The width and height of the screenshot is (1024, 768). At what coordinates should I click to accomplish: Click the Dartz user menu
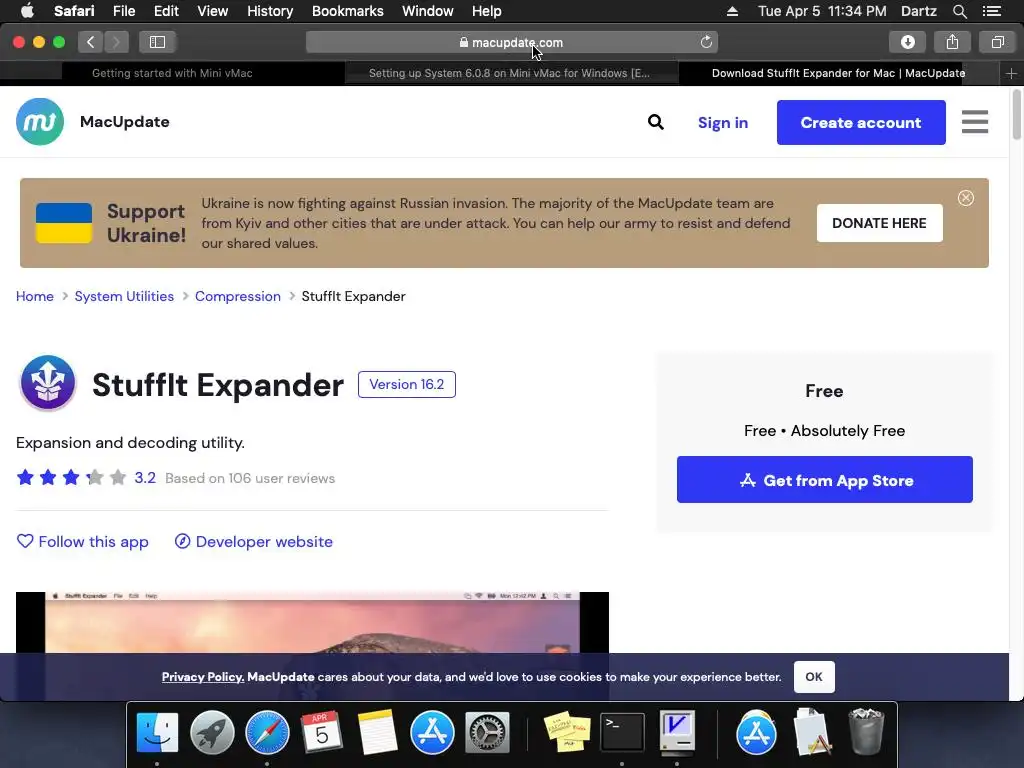918,11
